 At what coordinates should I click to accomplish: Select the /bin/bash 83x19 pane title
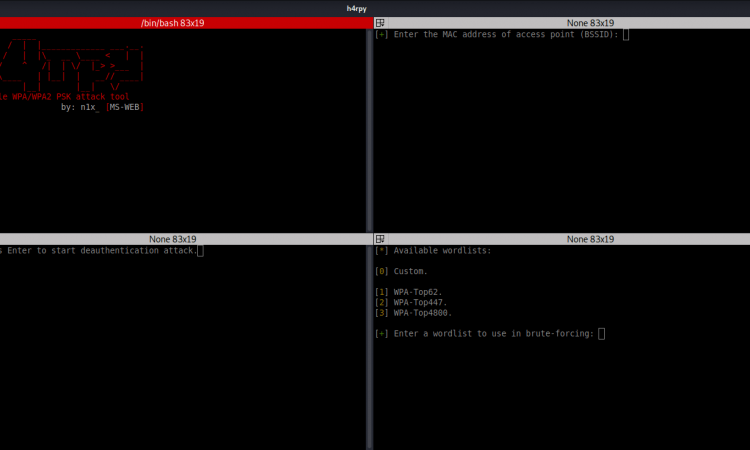tap(173, 23)
